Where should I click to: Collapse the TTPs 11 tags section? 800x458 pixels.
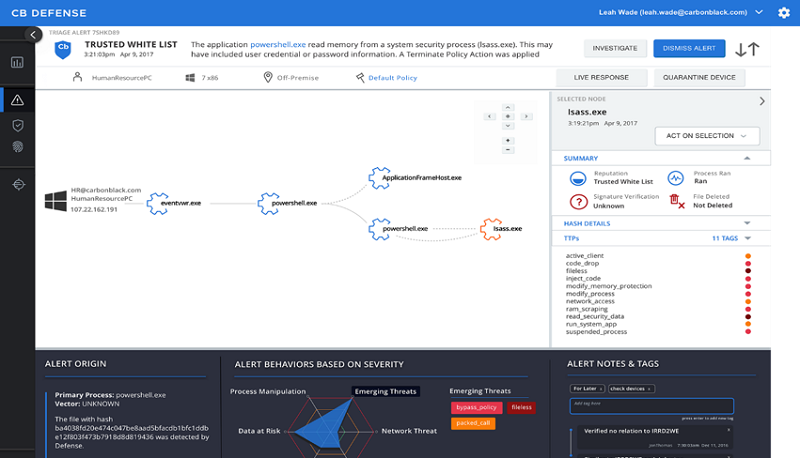[748, 238]
